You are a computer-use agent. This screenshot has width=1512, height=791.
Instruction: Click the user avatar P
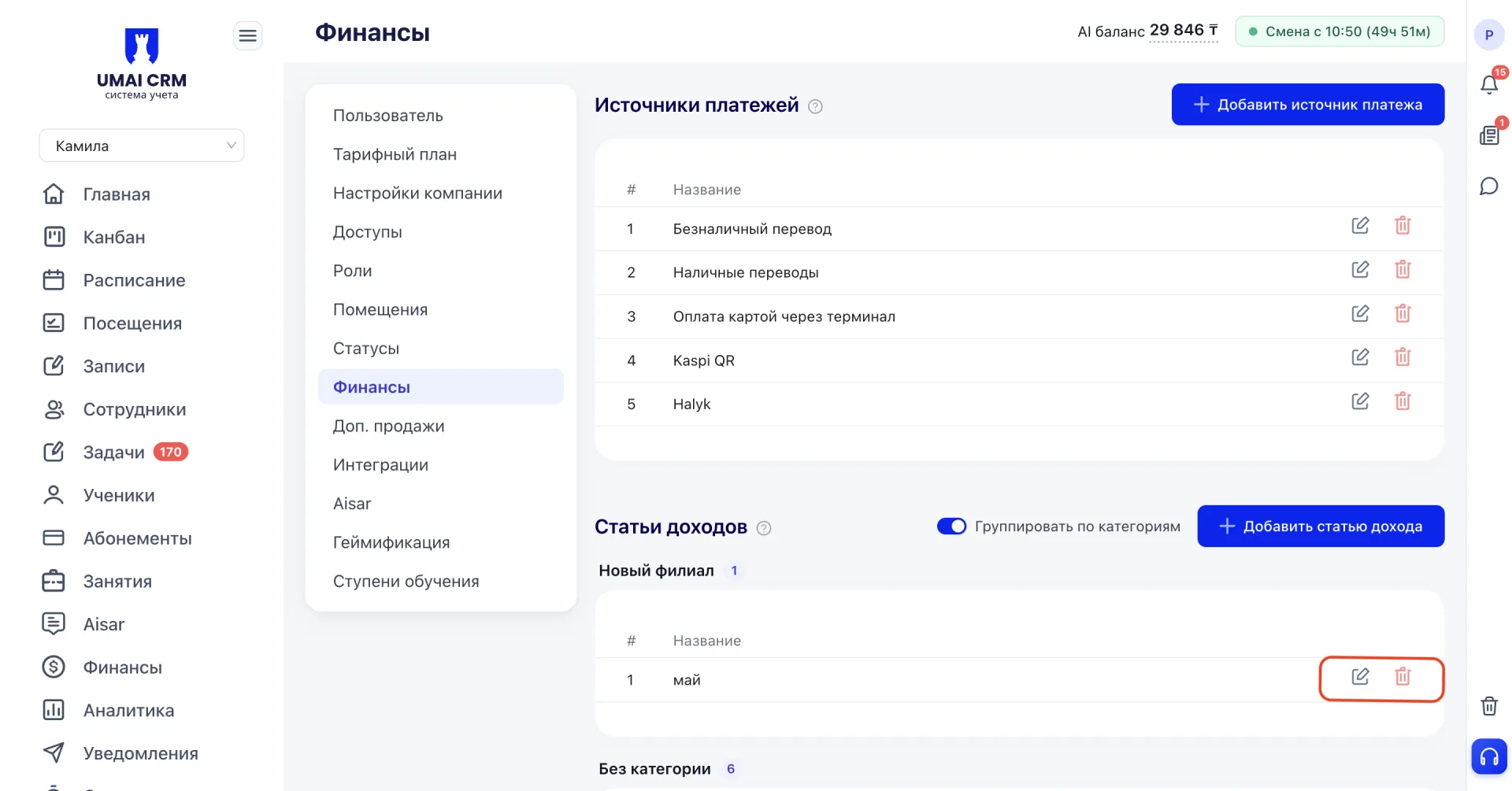(x=1488, y=35)
